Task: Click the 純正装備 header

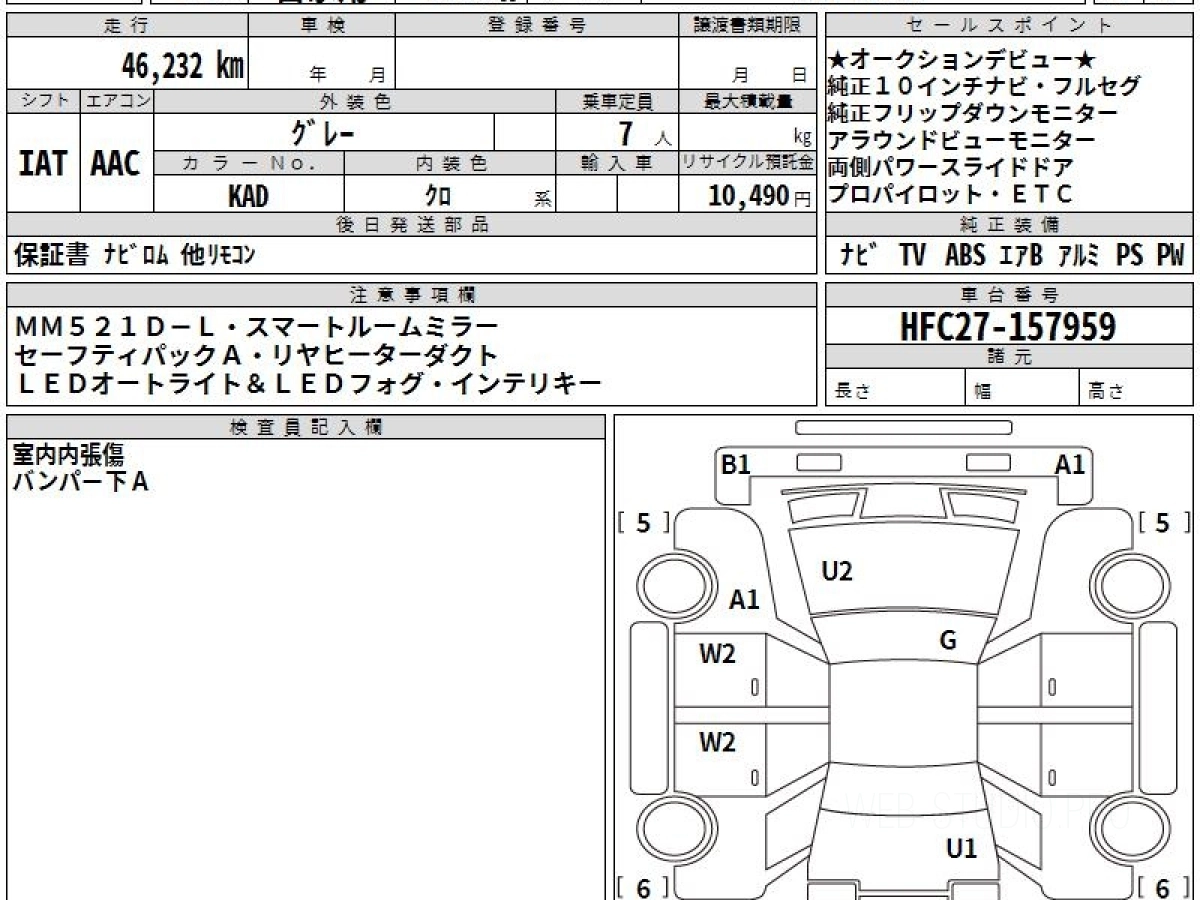Action: pyautogui.click(x=1008, y=225)
